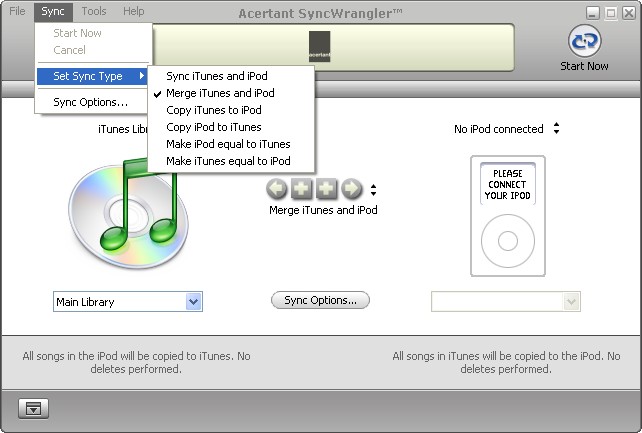Click the No iPod connected label
The image size is (642, 433).
(x=499, y=129)
